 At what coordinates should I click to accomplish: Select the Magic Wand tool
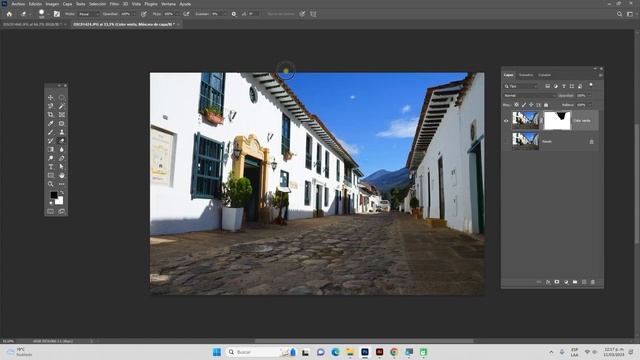(x=62, y=106)
